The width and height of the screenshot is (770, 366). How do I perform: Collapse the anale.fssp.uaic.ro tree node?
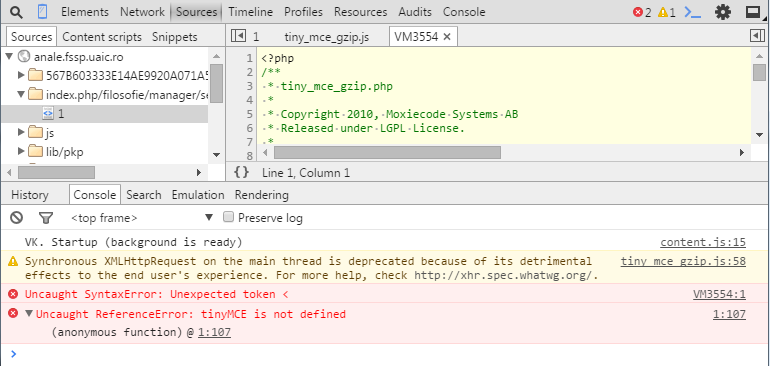coord(8,56)
